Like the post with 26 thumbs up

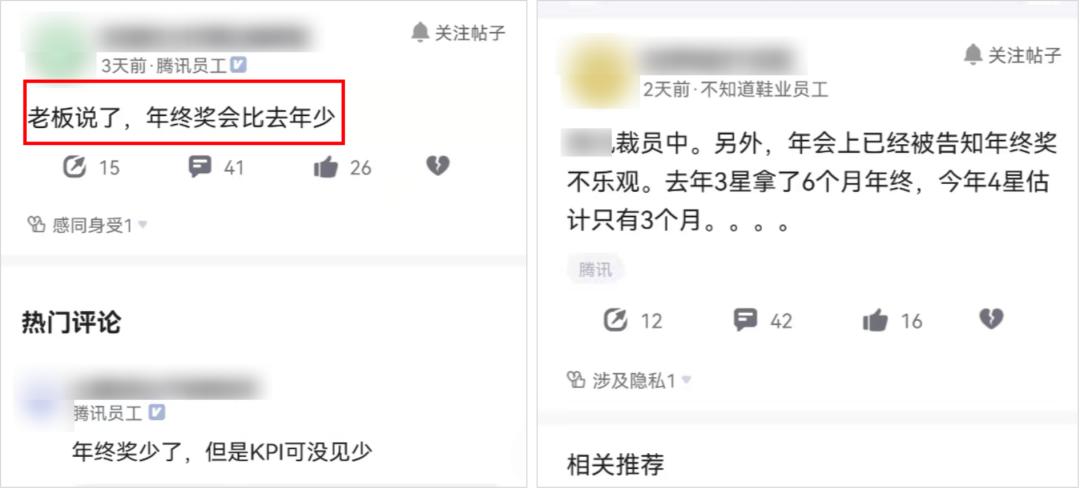point(326,167)
